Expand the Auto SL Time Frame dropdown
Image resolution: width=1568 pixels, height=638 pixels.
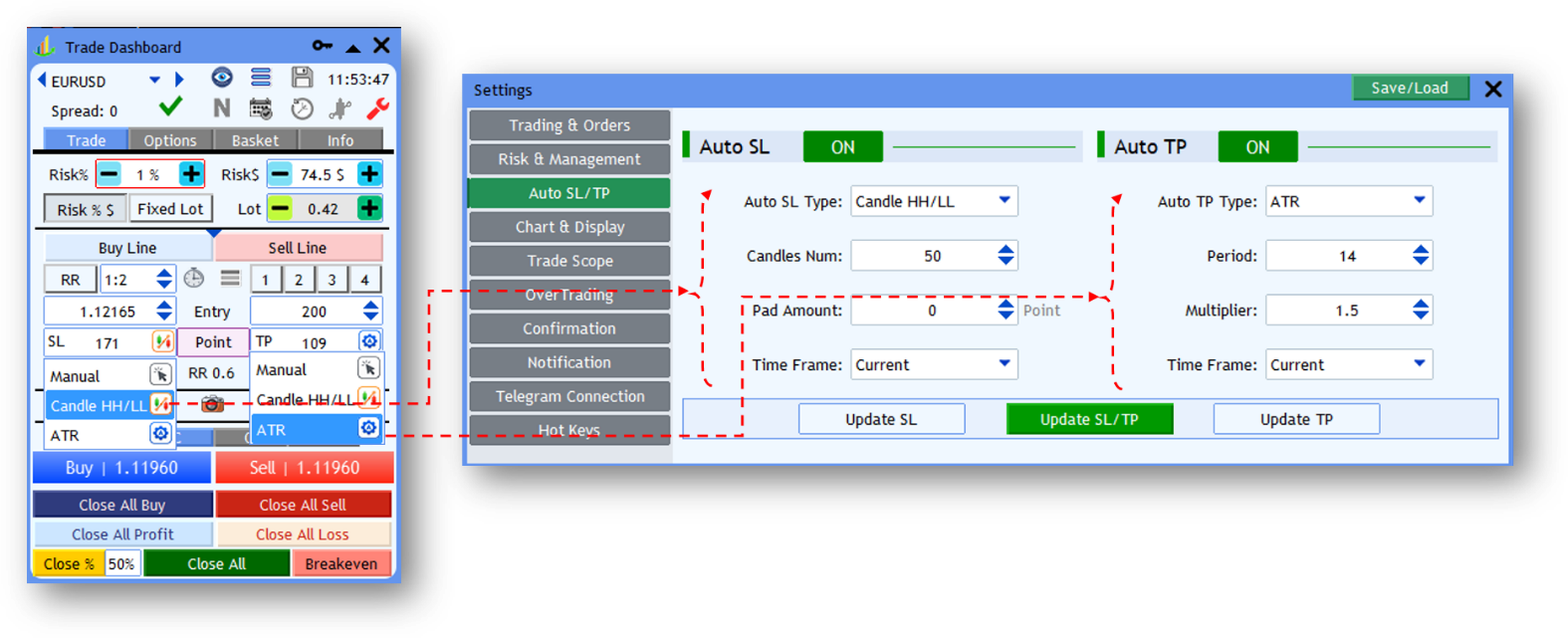(1005, 364)
